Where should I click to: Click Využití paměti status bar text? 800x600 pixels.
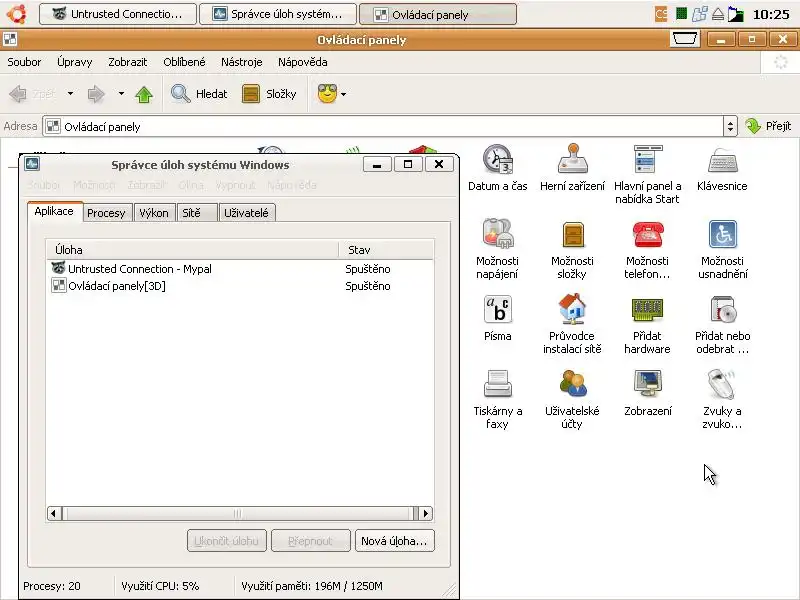click(x=312, y=586)
